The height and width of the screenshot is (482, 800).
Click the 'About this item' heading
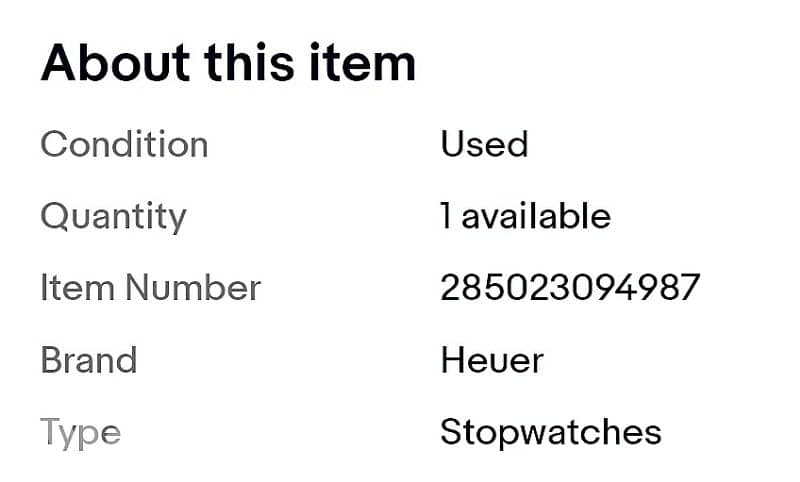227,65
